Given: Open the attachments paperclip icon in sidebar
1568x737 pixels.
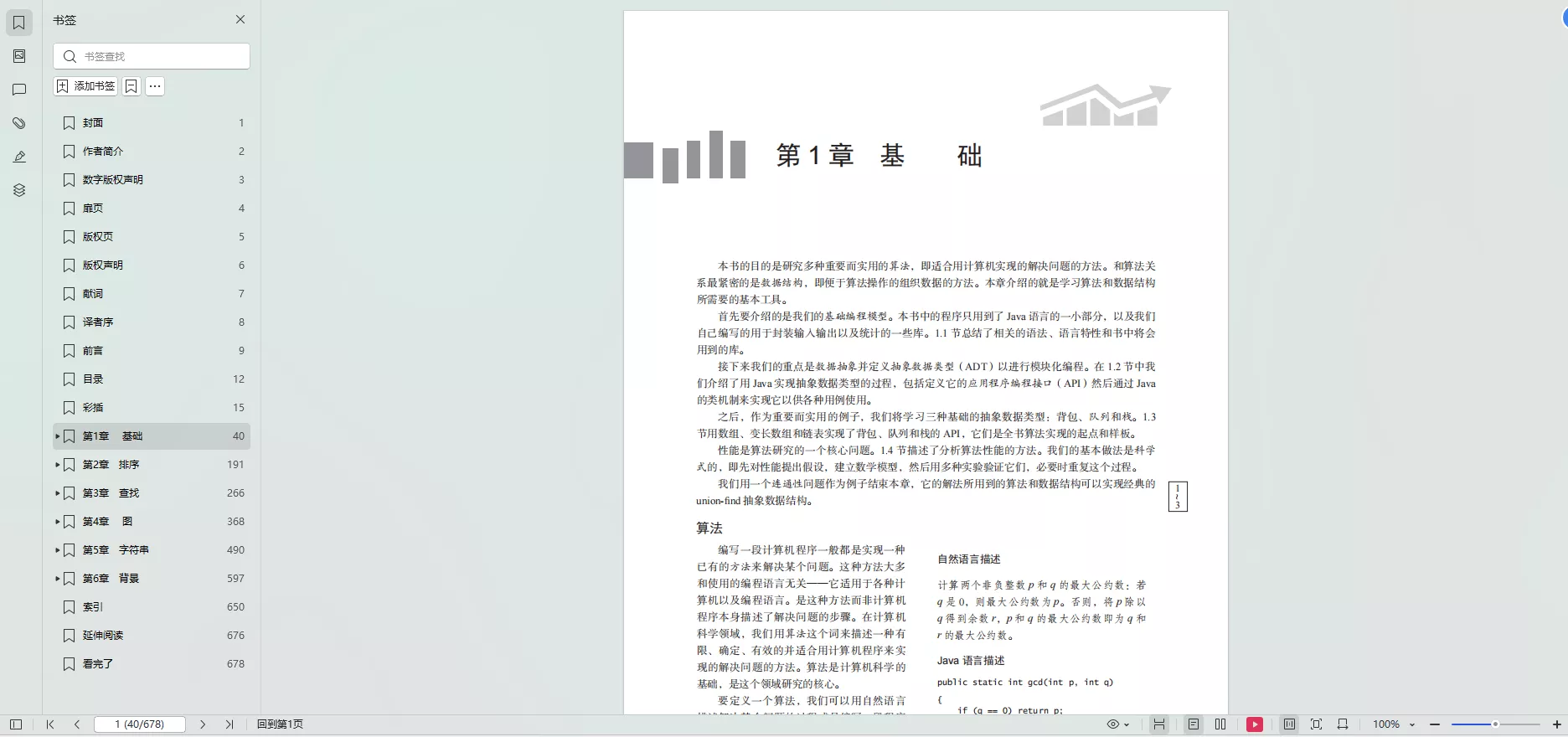Looking at the screenshot, I should [19, 123].
